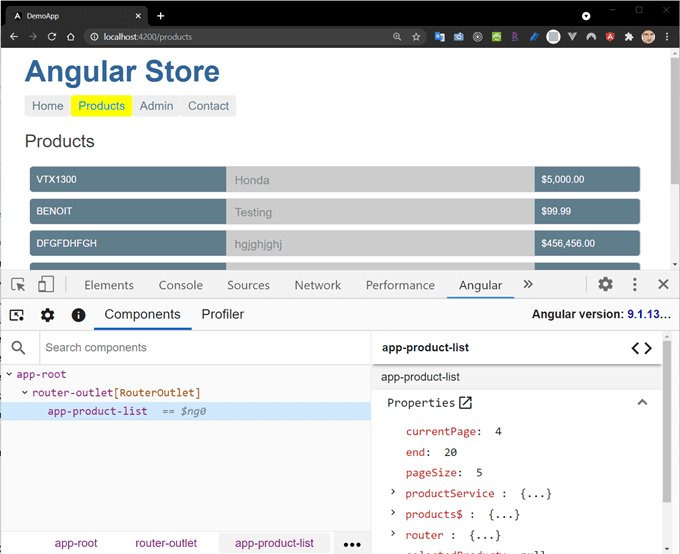Go back with the browser back arrow
680x554 pixels.
click(x=14, y=37)
